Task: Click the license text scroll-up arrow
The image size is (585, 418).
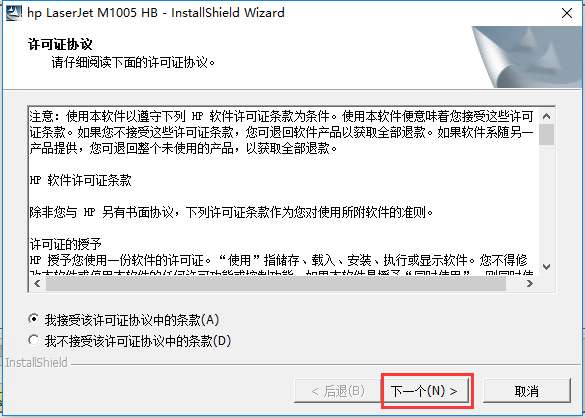Action: tap(547, 116)
